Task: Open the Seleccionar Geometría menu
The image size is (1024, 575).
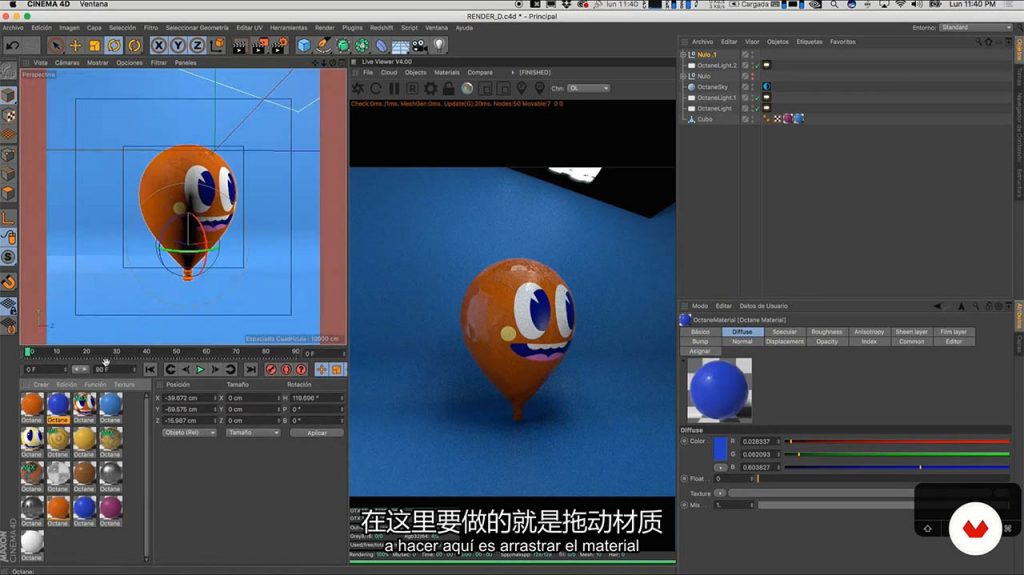Action: (197, 28)
